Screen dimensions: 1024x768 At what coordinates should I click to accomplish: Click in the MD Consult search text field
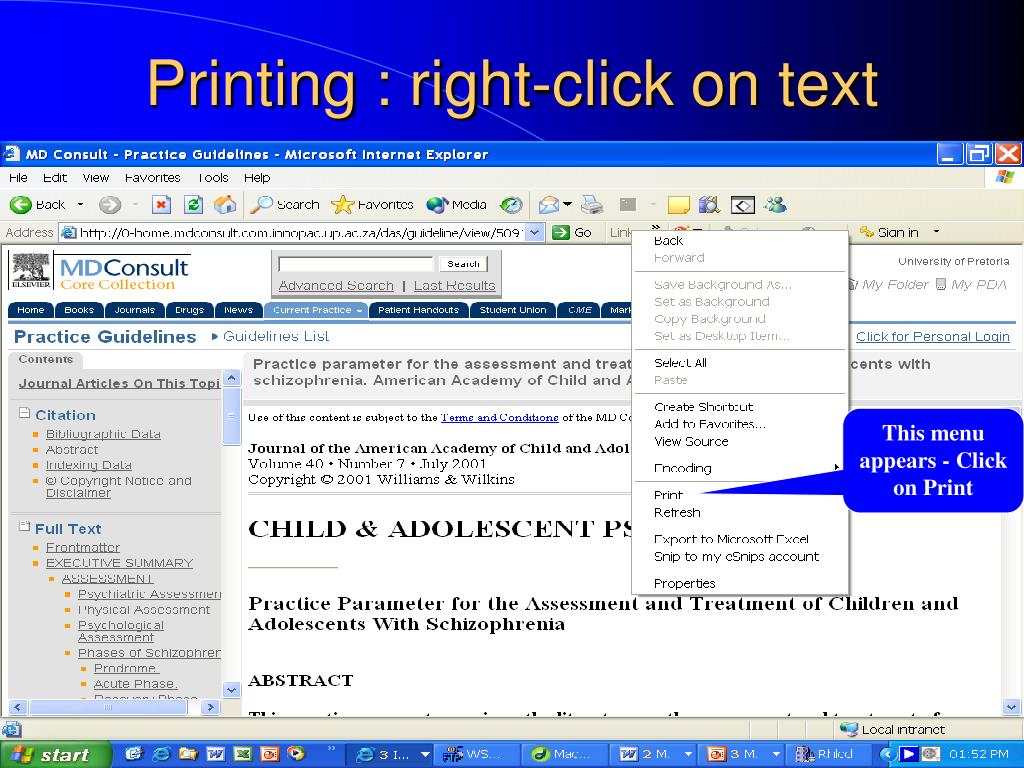coord(356,264)
